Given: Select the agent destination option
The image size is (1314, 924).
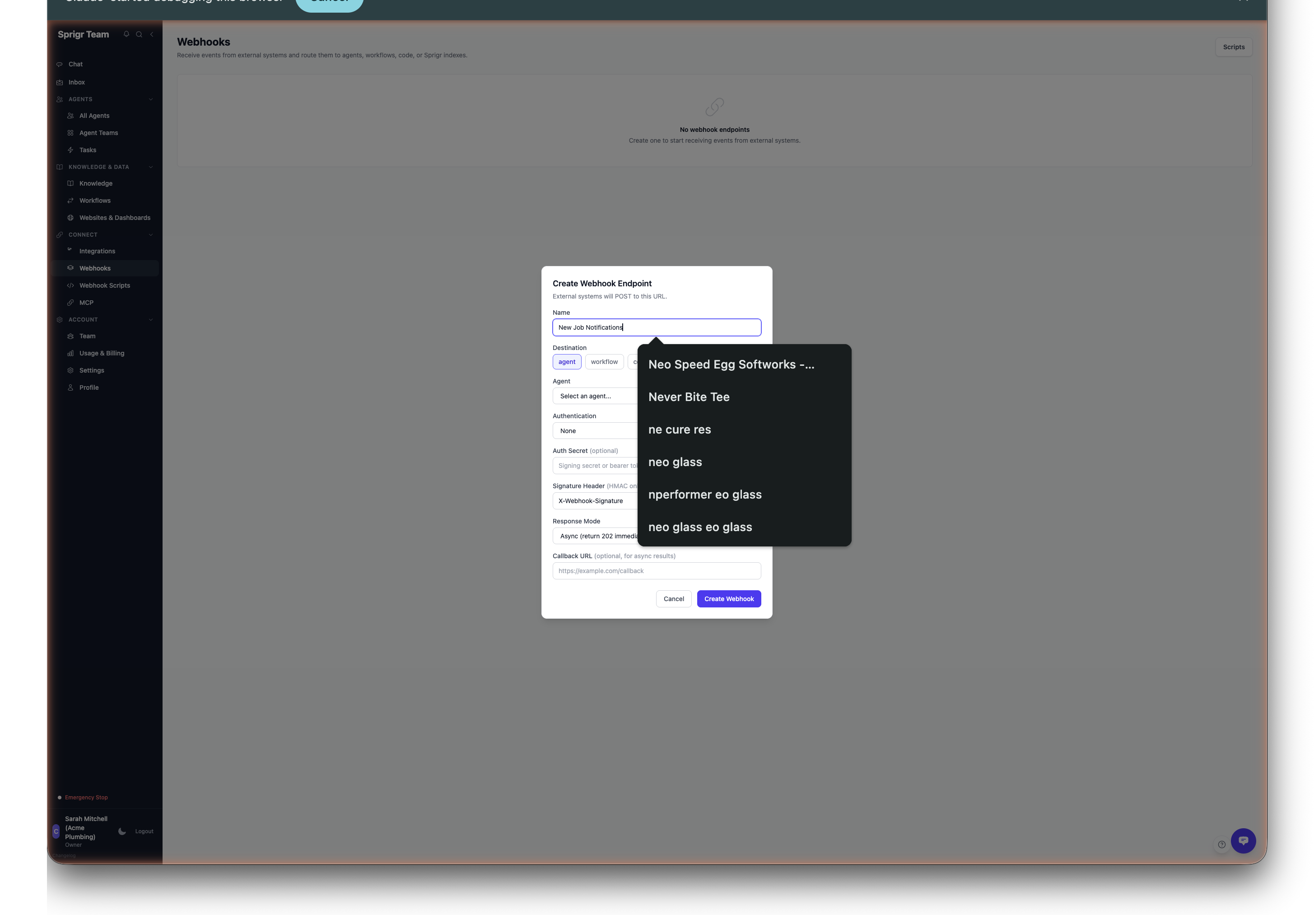Looking at the screenshot, I should 567,361.
